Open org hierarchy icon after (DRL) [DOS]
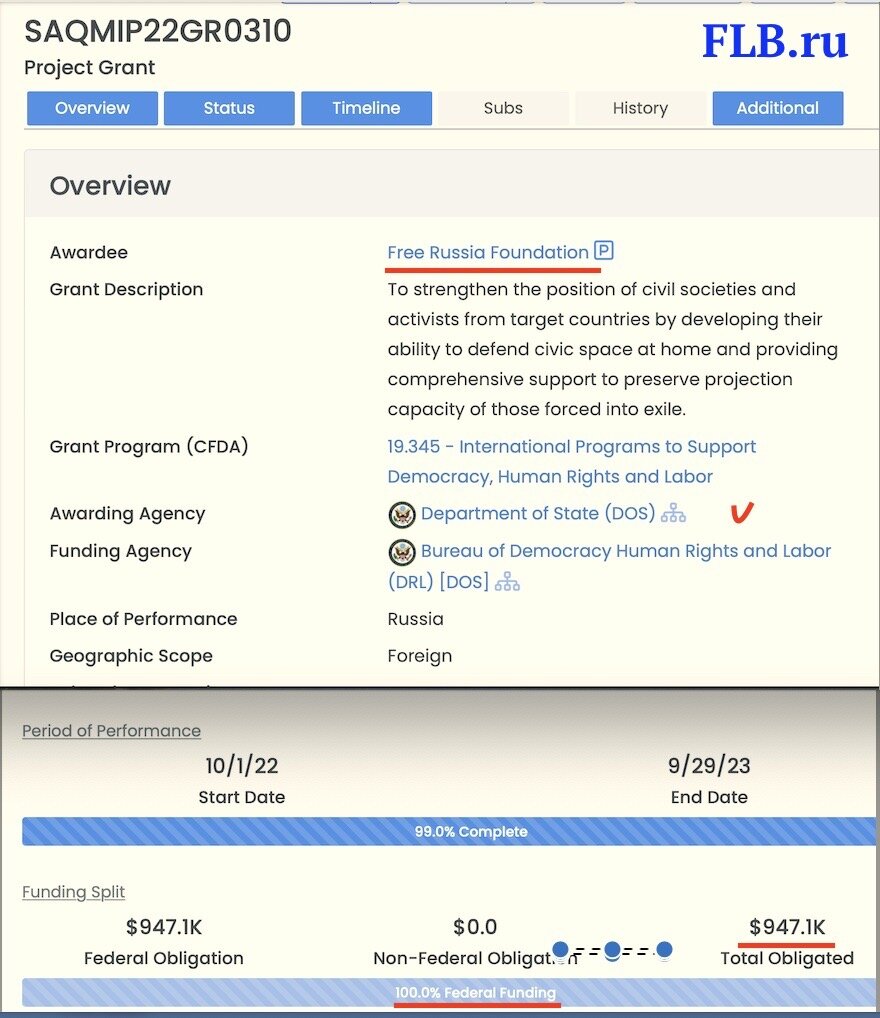 tap(507, 582)
